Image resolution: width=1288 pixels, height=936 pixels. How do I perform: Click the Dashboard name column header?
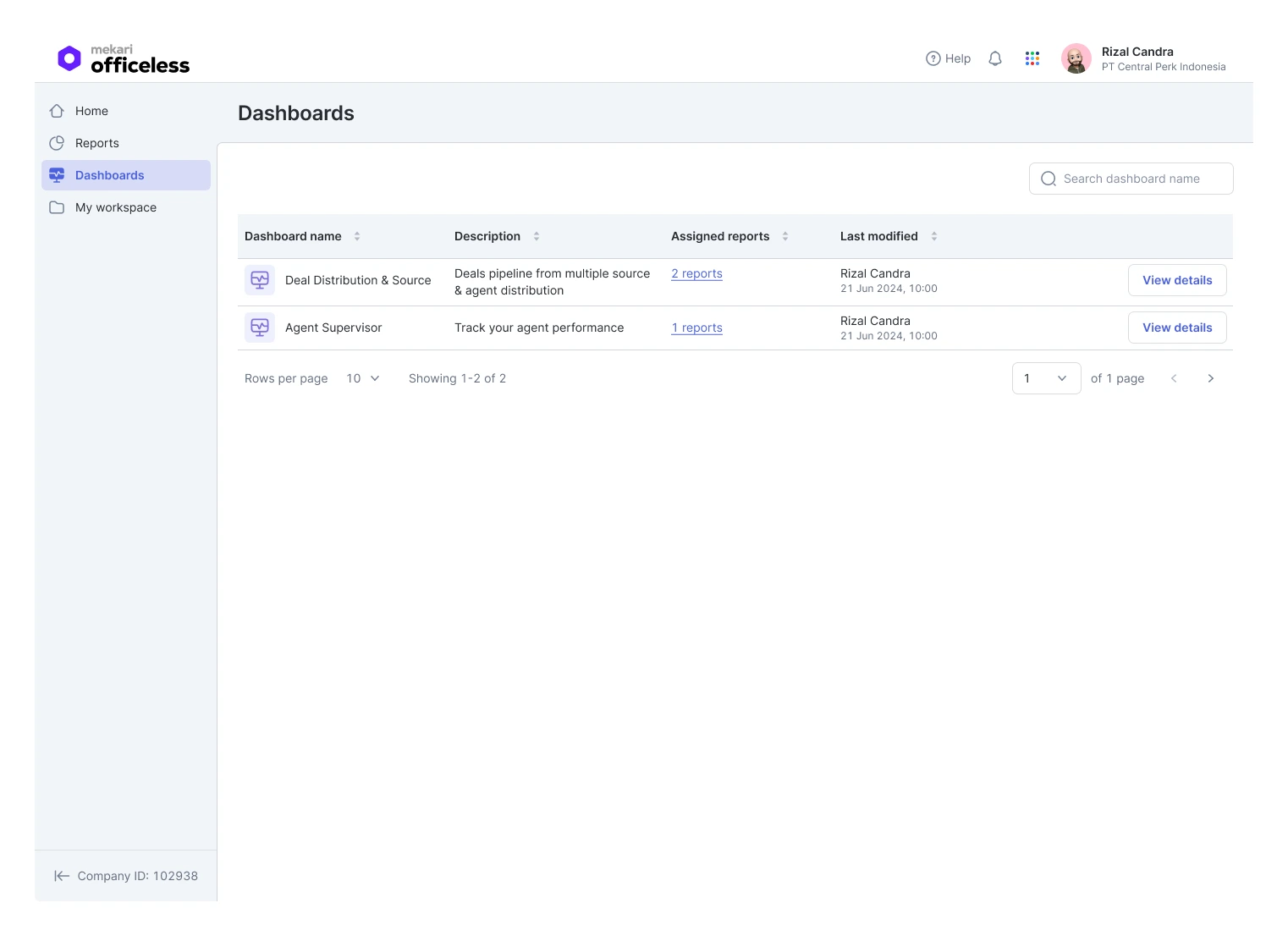pos(293,236)
